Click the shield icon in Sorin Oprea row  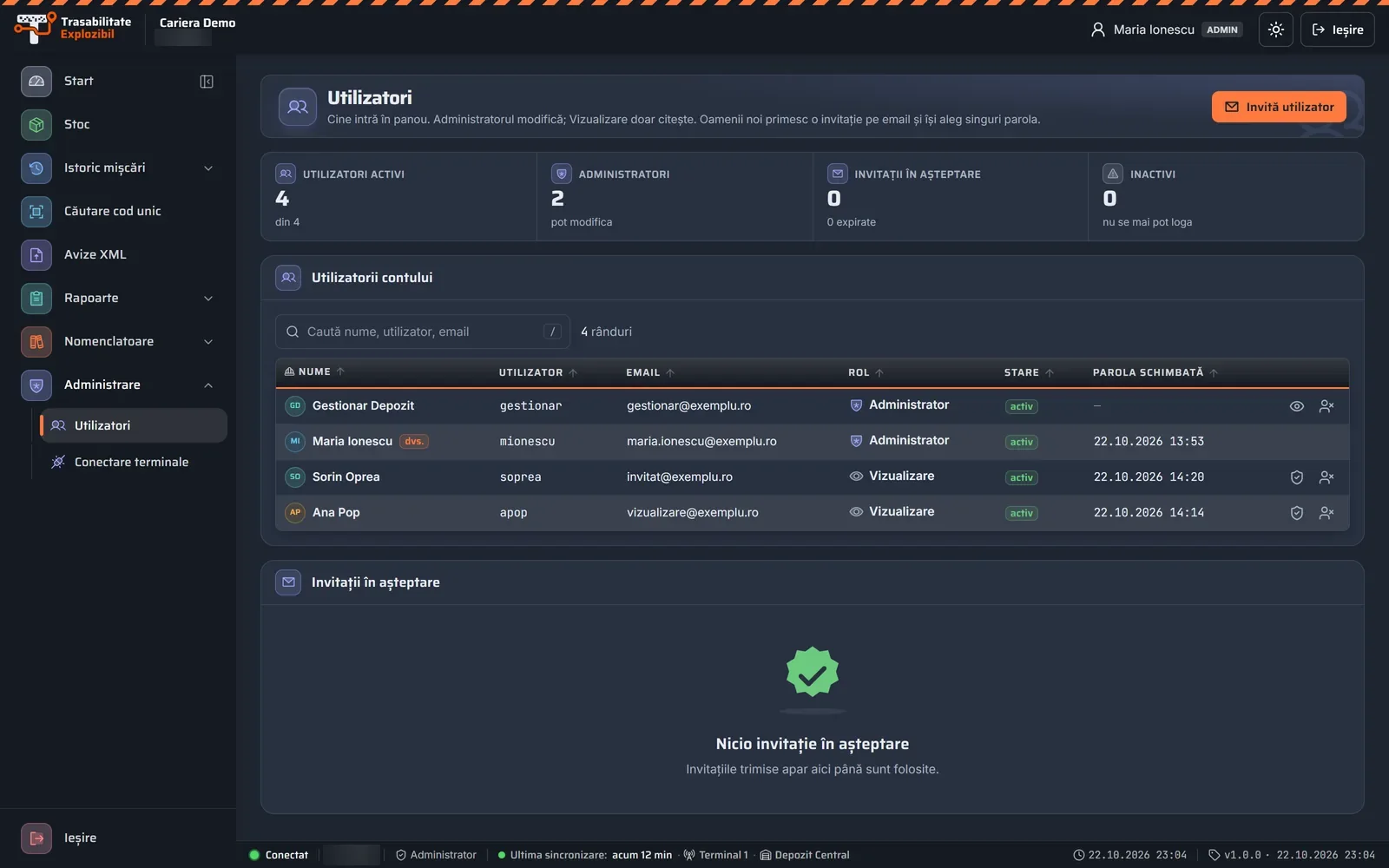click(x=1296, y=477)
